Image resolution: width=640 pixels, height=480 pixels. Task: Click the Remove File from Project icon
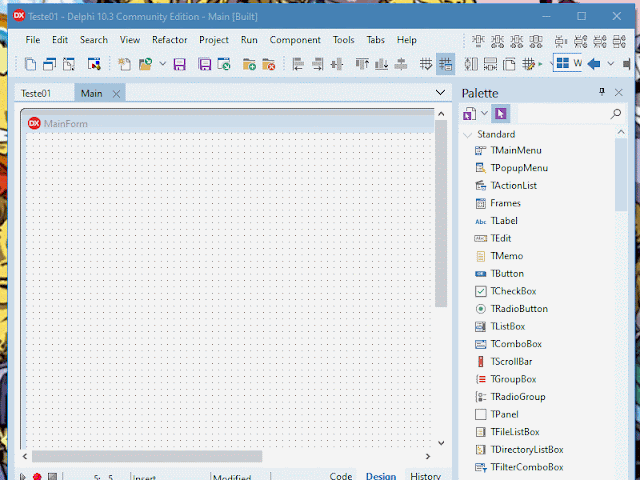point(269,64)
